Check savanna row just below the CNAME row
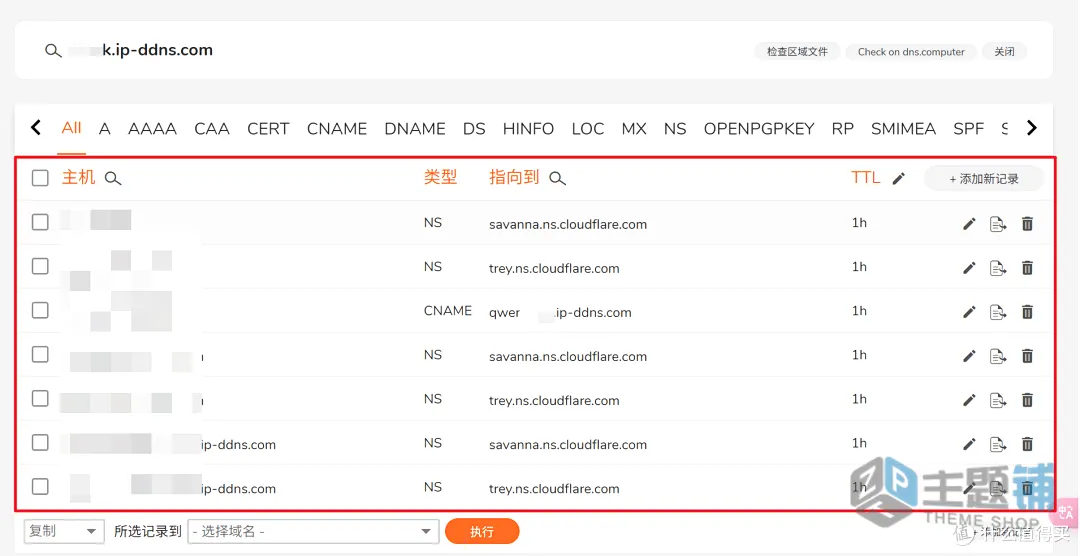Screen dimensions: 1080x556 [40, 354]
